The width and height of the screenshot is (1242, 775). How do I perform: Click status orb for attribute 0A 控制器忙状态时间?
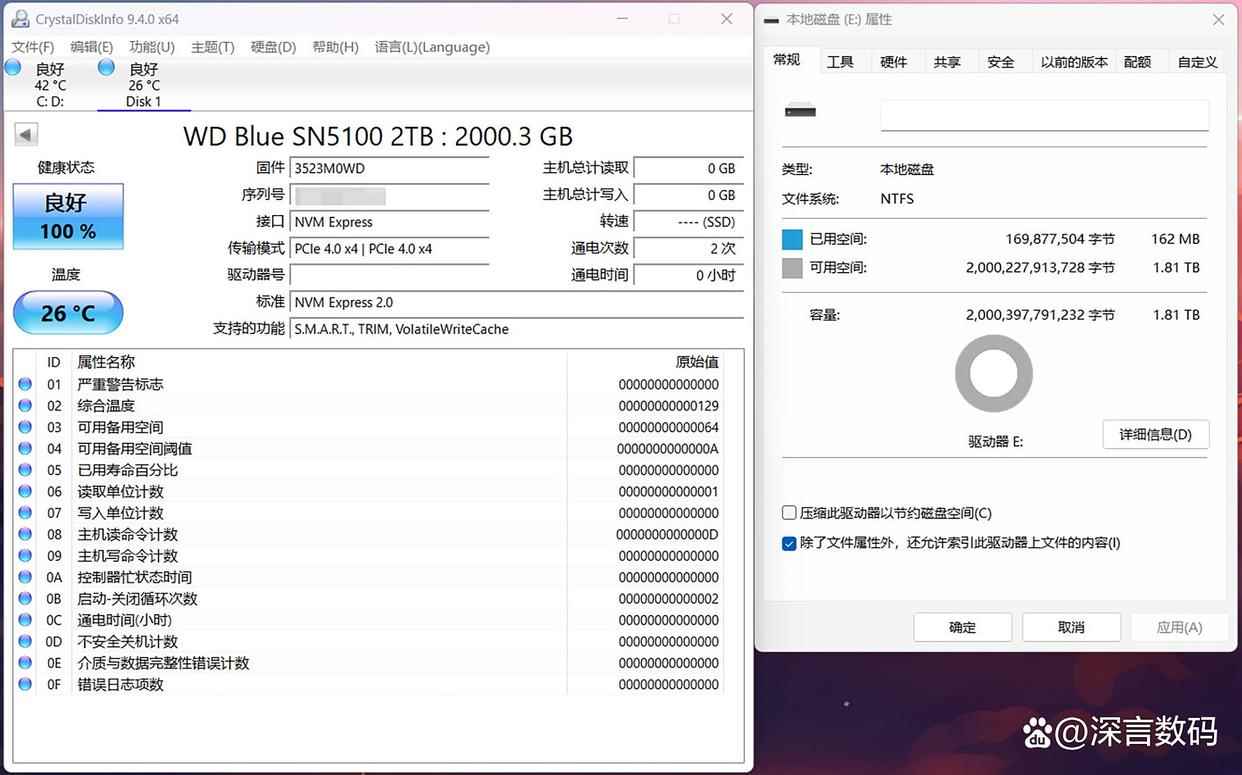(25, 577)
